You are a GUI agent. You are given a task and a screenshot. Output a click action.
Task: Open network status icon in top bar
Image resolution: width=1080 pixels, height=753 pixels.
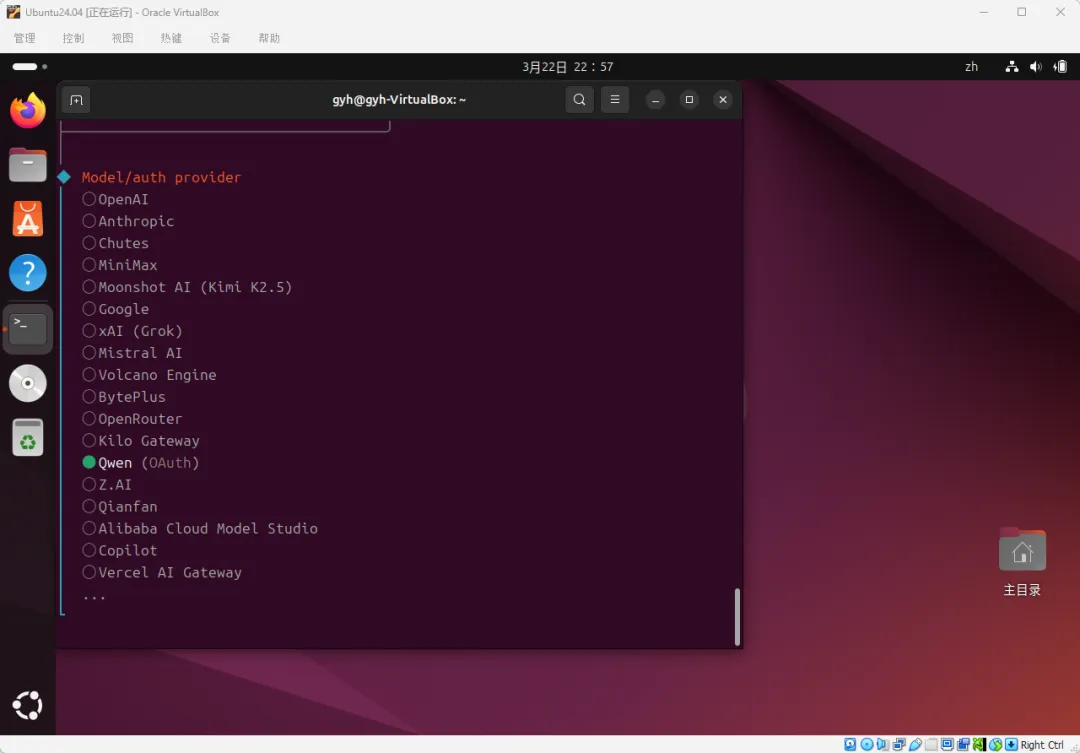point(1012,67)
